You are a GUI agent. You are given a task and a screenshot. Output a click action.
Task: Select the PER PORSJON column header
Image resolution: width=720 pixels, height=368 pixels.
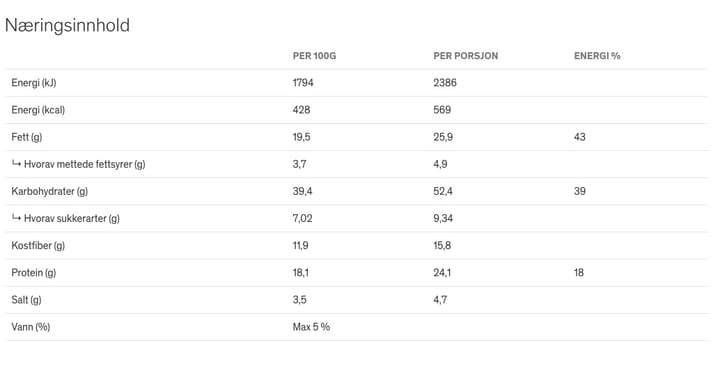coord(466,56)
